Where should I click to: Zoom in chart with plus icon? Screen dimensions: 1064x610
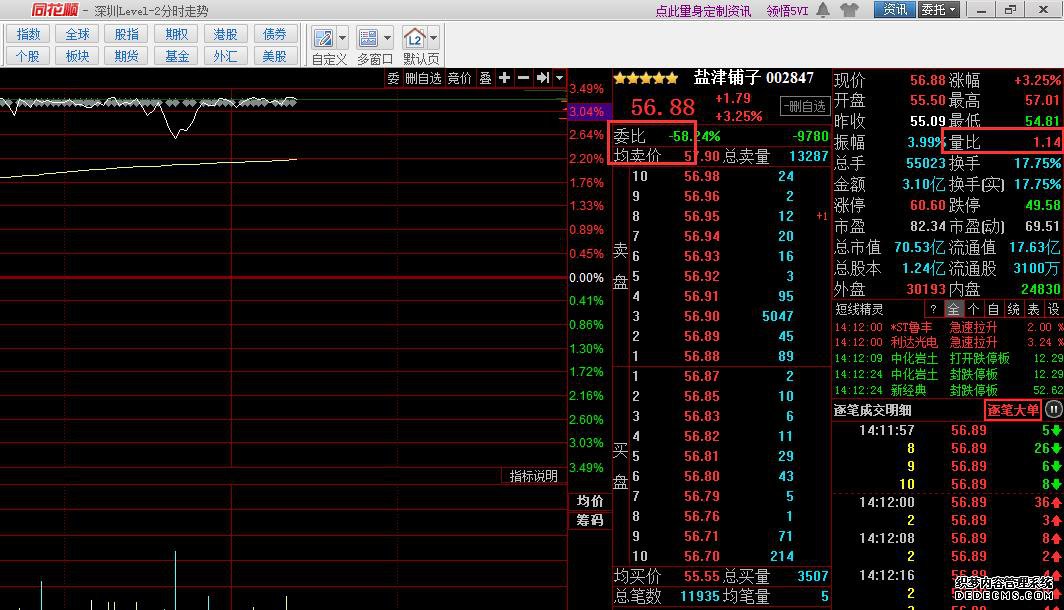[504, 78]
